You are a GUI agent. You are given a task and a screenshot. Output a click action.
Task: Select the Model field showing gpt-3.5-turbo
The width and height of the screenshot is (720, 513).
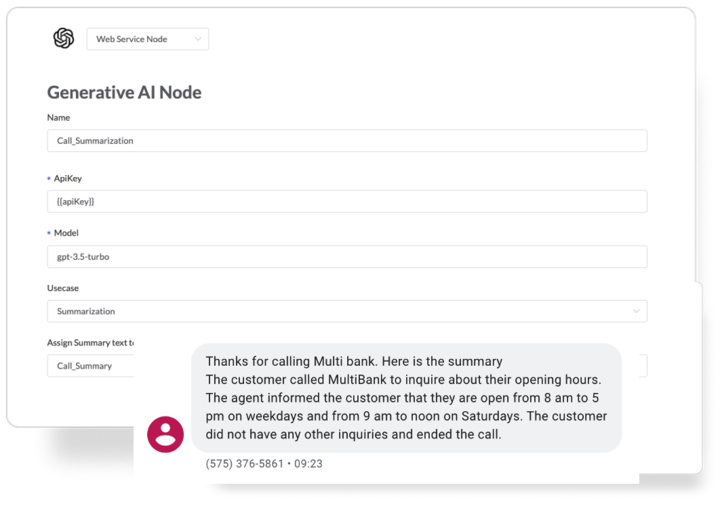point(346,257)
